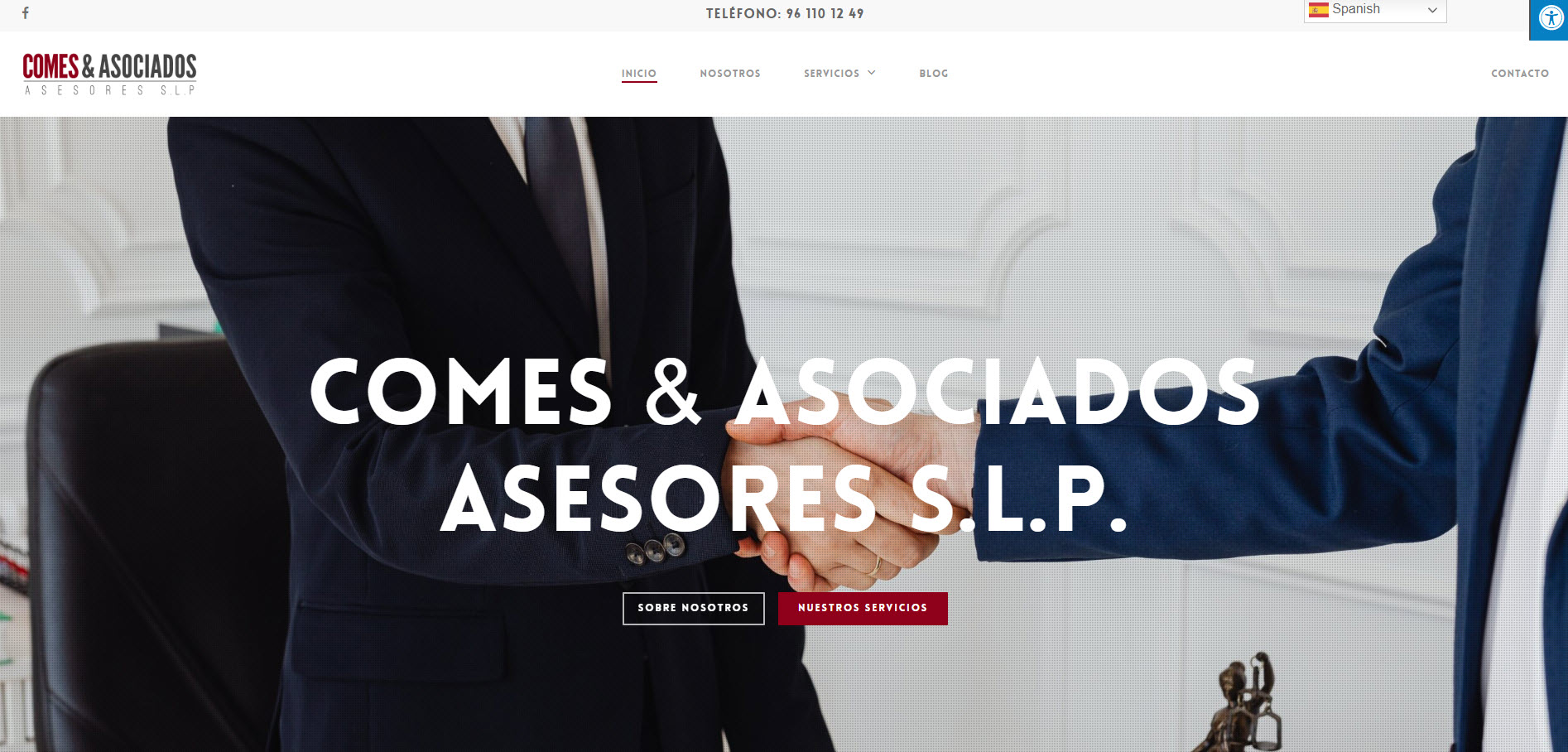This screenshot has width=1568, height=752.
Task: Click the Asesores S.L.P. logo tagline
Action: (109, 90)
